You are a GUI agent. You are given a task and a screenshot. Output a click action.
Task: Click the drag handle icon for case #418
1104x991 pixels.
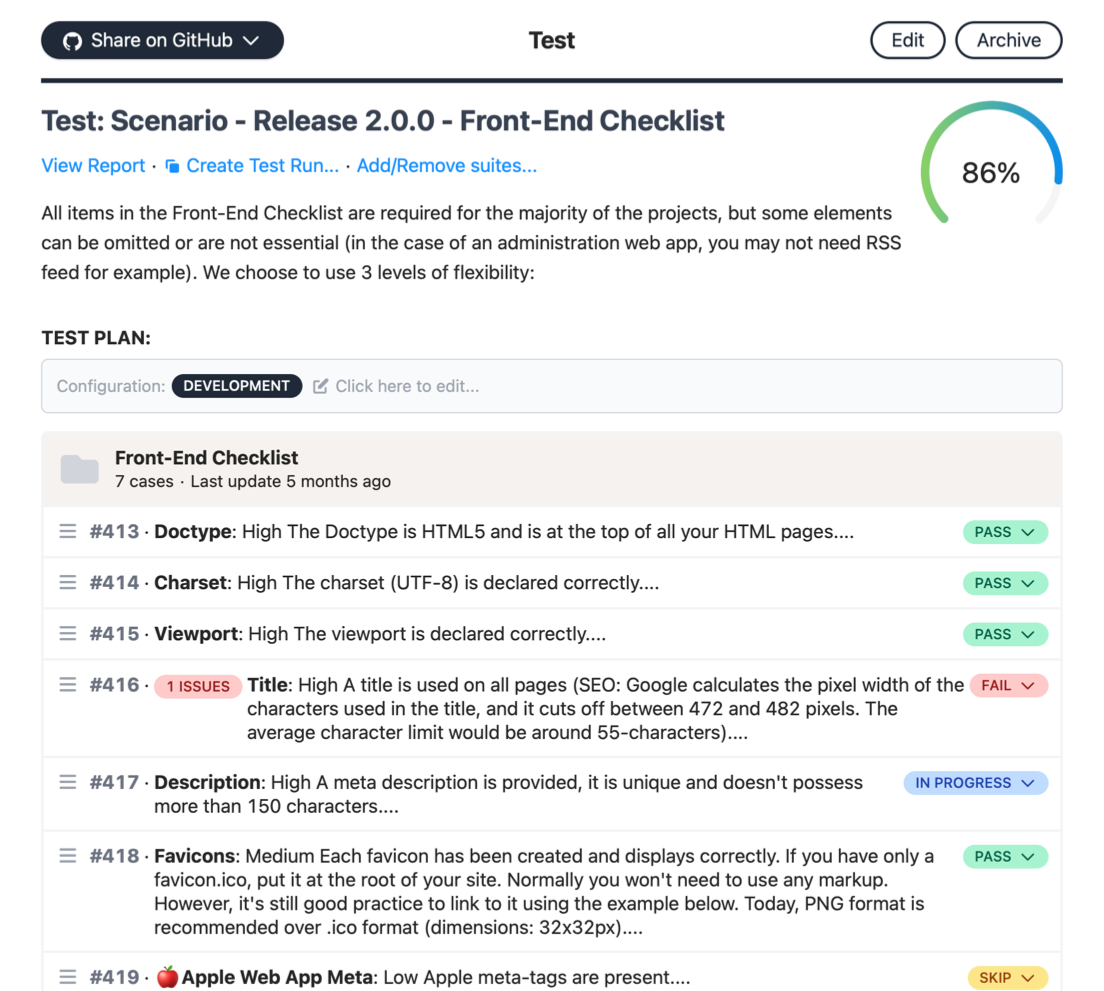pos(68,856)
